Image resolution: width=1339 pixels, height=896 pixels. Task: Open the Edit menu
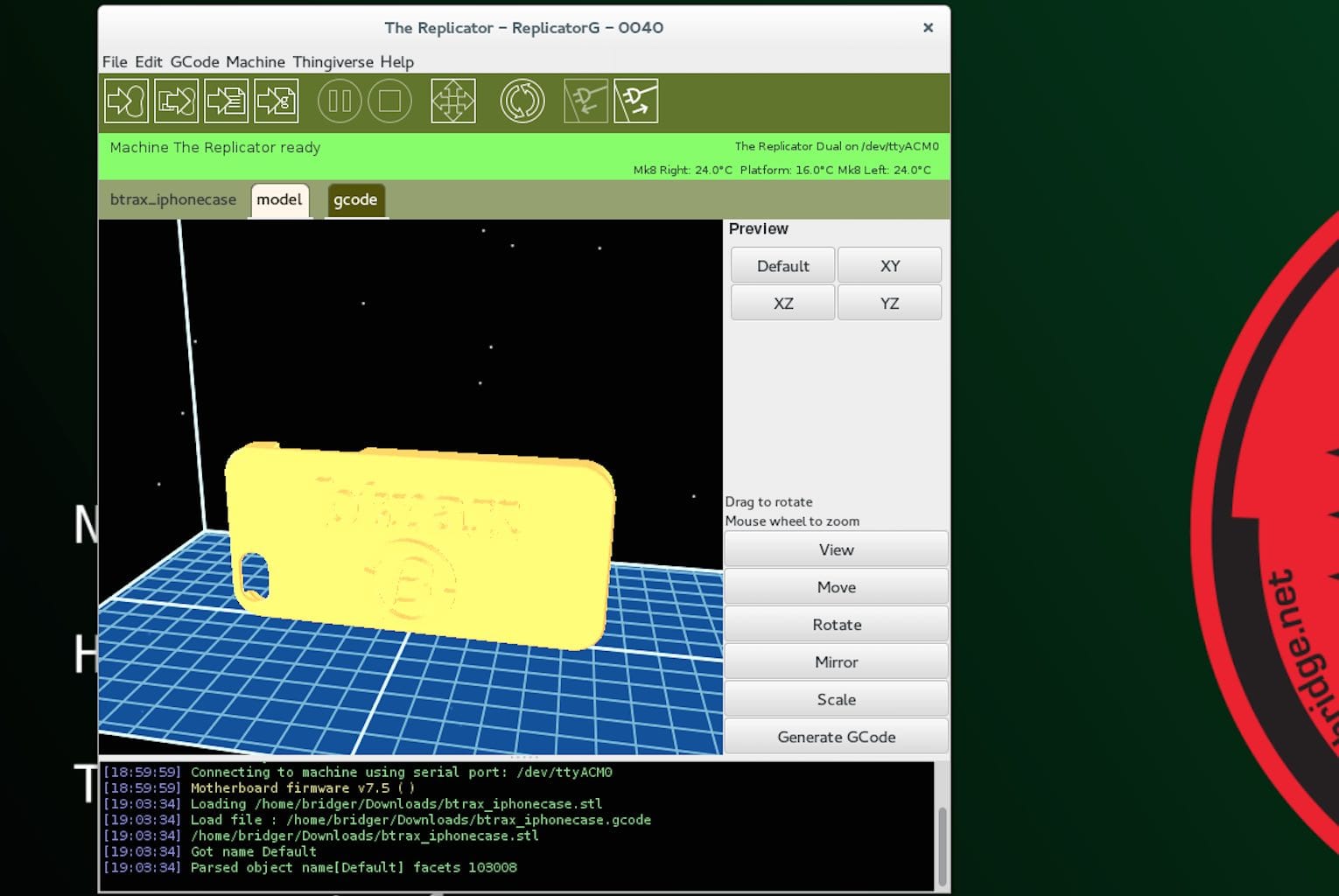(x=149, y=62)
